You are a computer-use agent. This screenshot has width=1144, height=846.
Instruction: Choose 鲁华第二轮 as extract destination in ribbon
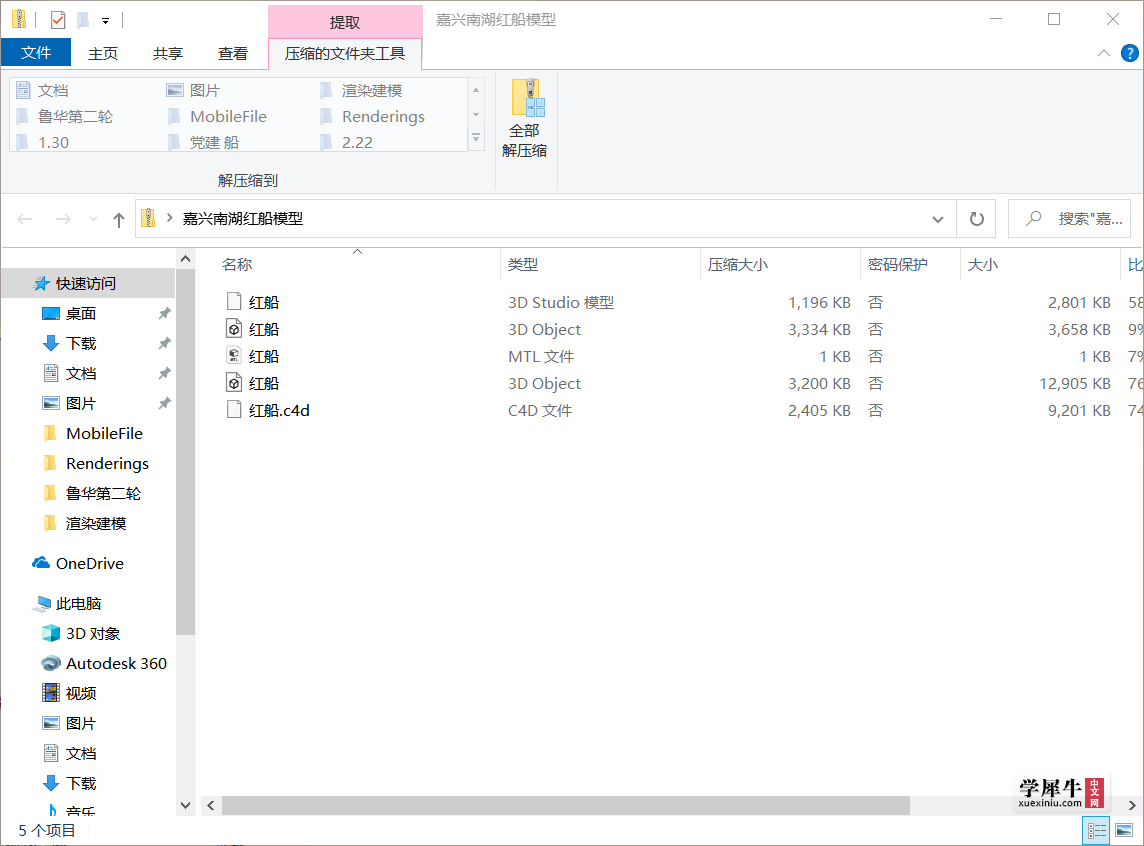click(64, 117)
